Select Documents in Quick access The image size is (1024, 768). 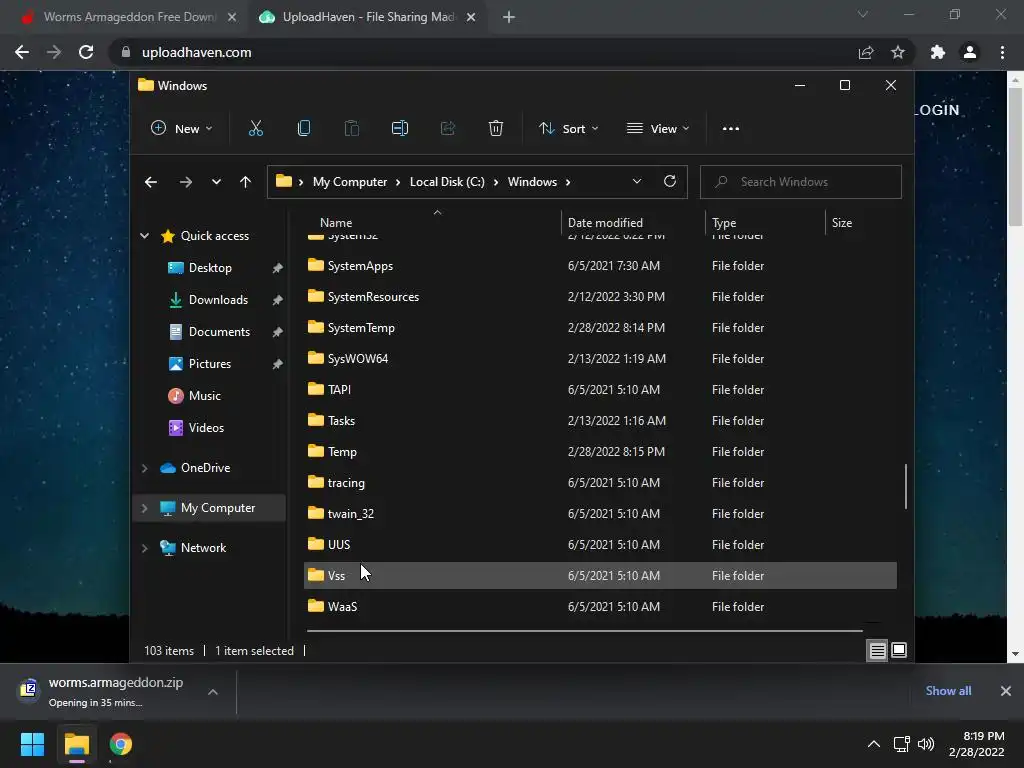(x=219, y=332)
